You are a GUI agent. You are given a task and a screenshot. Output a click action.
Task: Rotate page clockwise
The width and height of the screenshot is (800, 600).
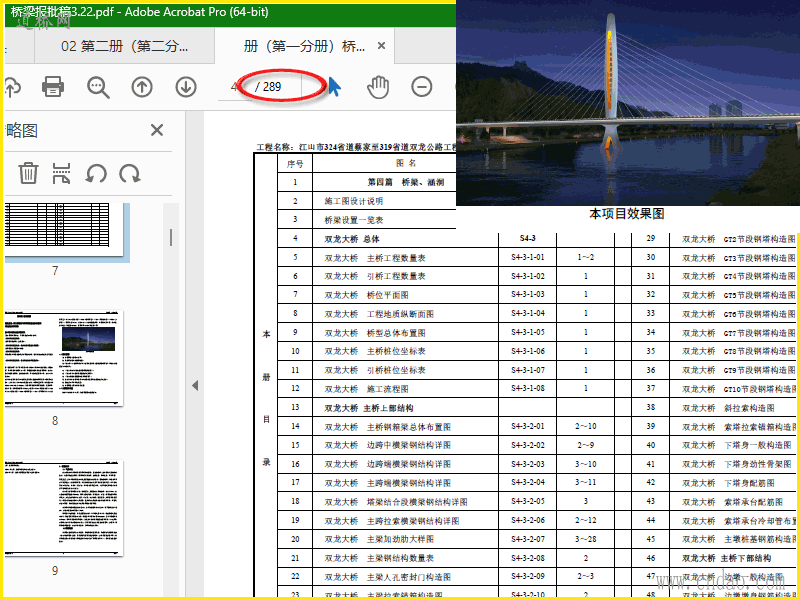point(130,173)
